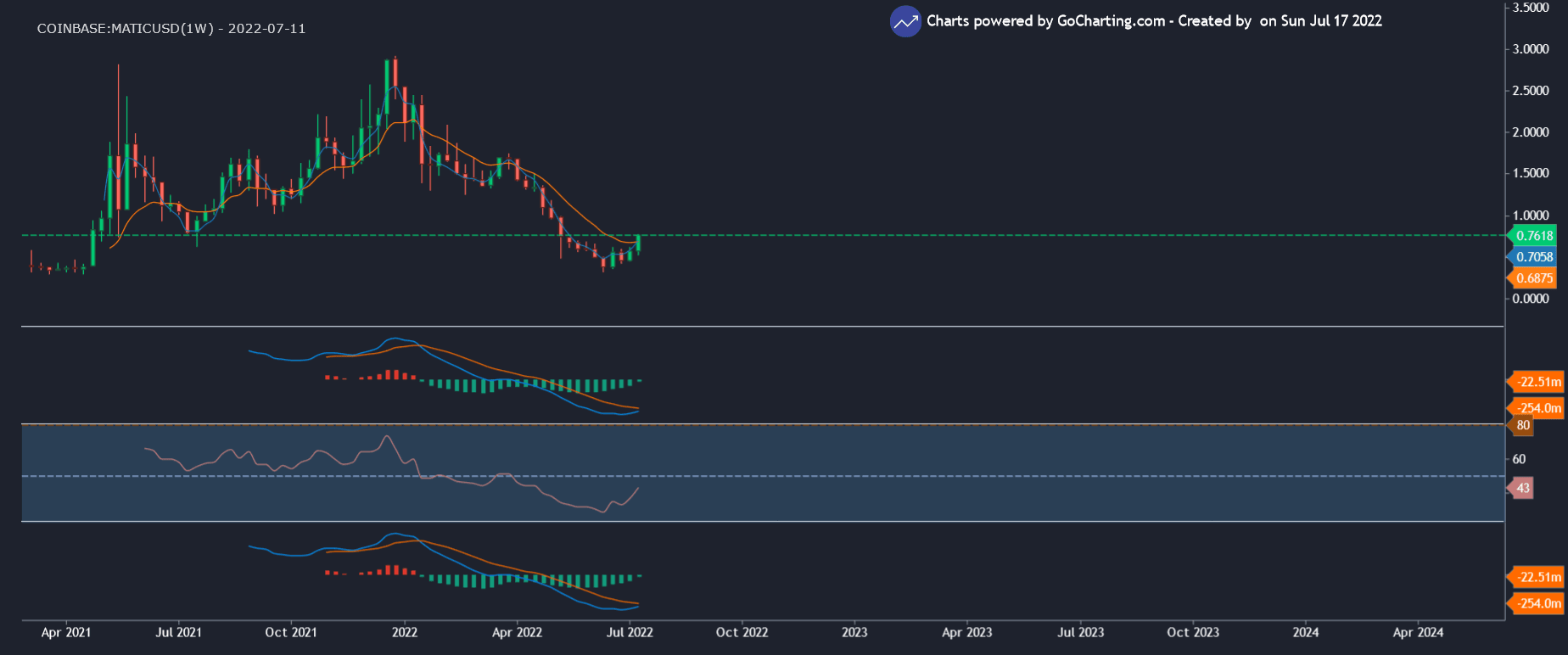Viewport: 1568px width, 655px height.
Task: Click the green 0.7618 current price tag
Action: pyautogui.click(x=1534, y=236)
